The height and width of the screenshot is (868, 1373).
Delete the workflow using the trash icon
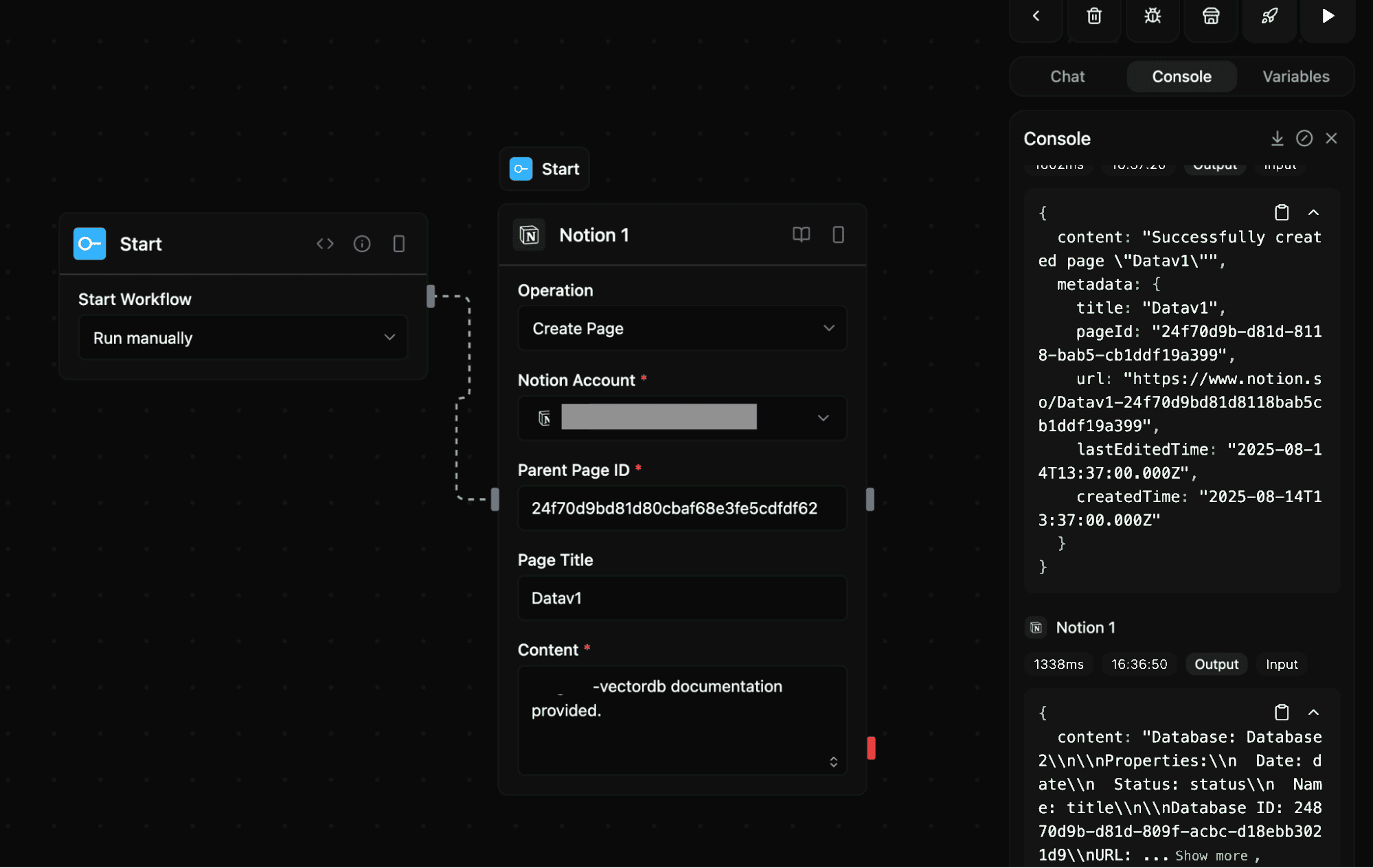point(1093,16)
